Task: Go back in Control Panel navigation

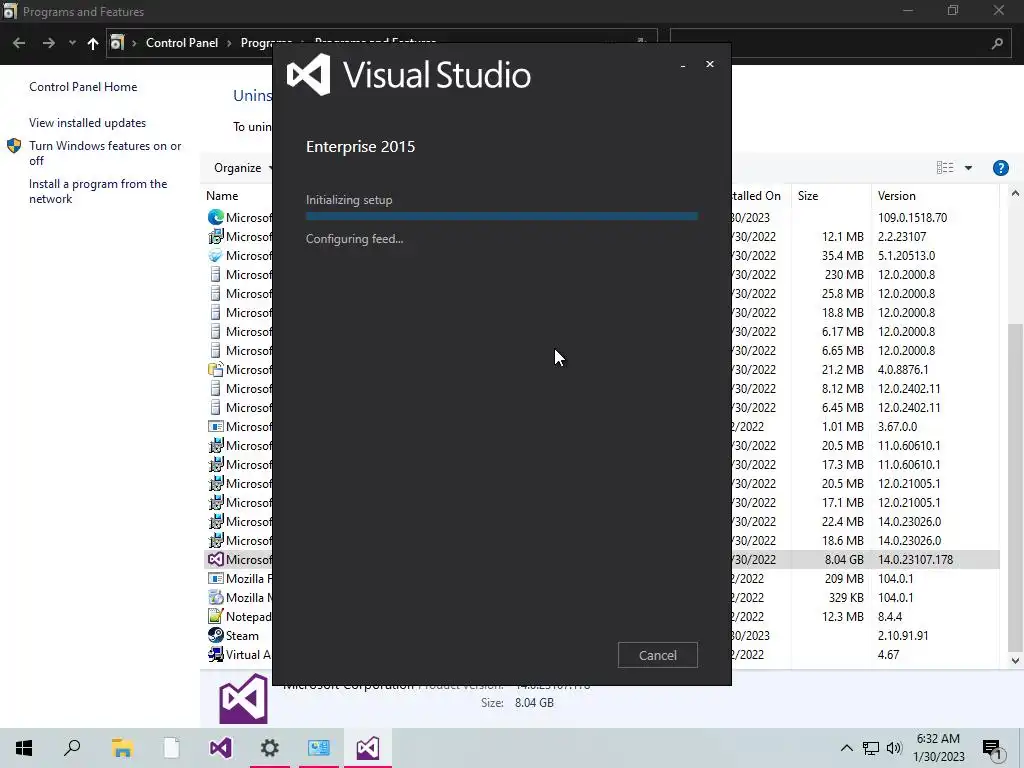Action: coord(19,43)
